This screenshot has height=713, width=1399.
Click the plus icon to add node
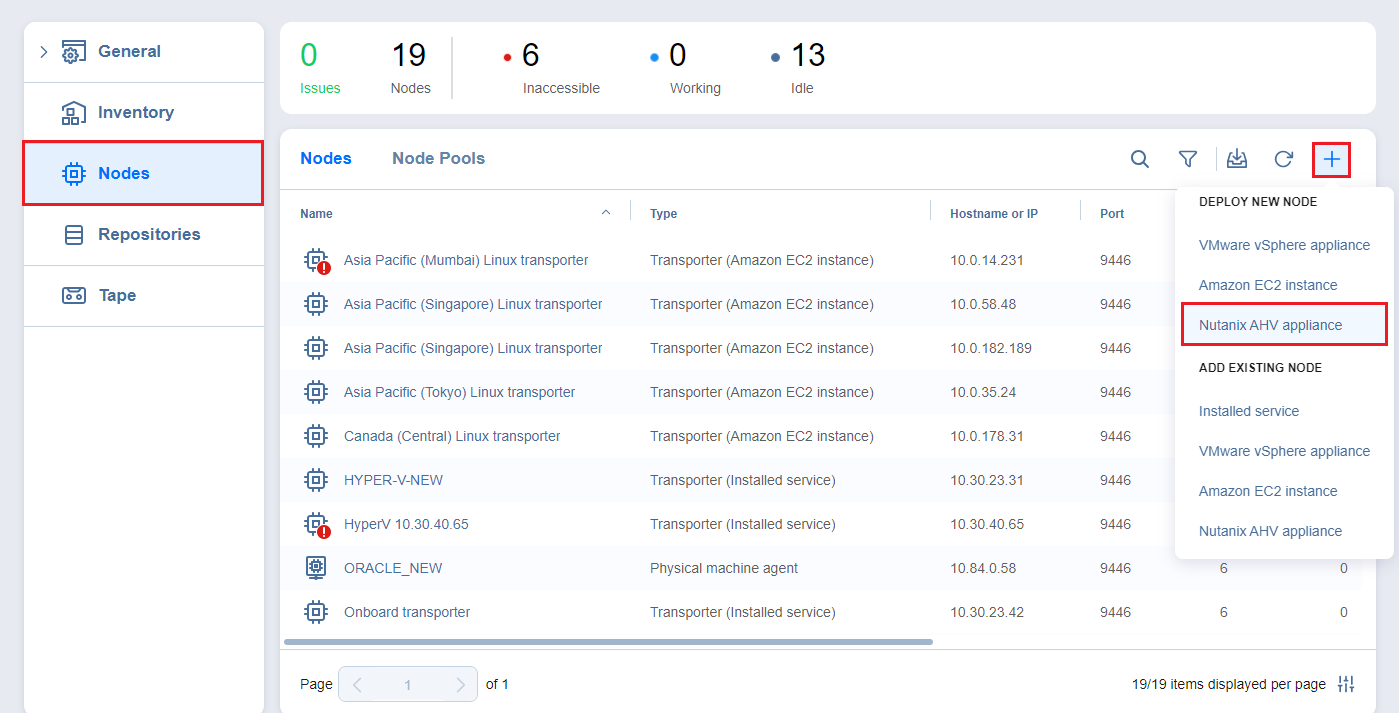1332,159
